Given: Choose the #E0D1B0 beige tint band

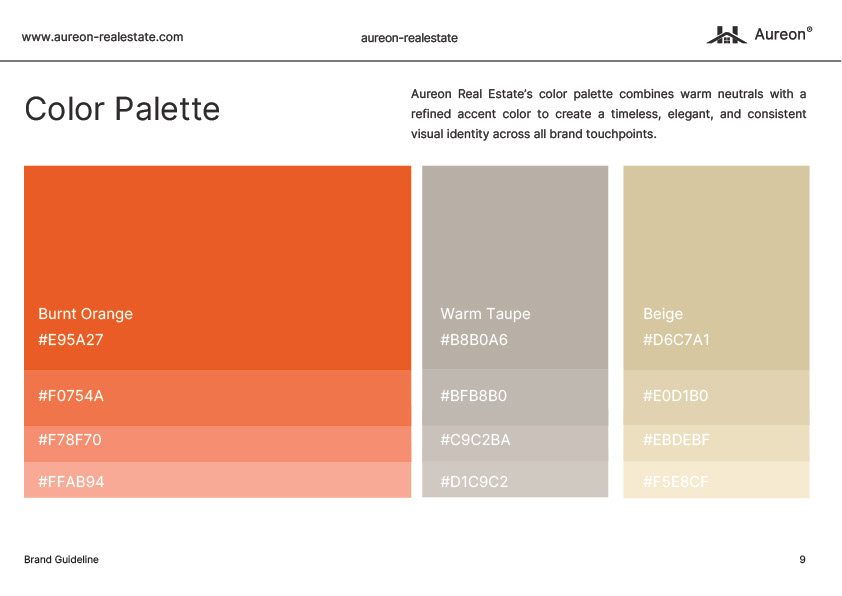Looking at the screenshot, I should [x=716, y=397].
